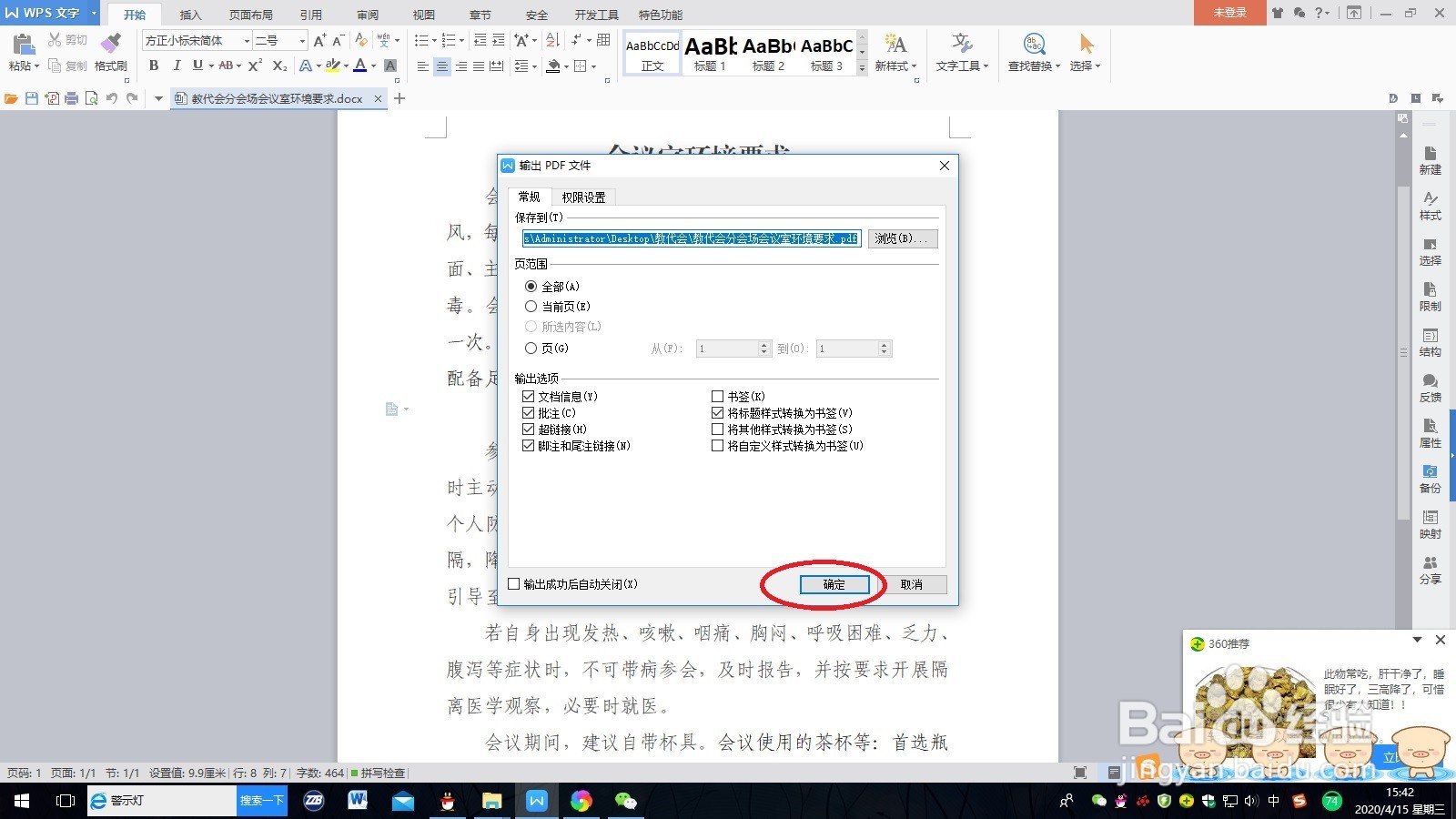The width and height of the screenshot is (1456, 819).
Task: Open the 审阅 ribbon tab
Action: [368, 15]
